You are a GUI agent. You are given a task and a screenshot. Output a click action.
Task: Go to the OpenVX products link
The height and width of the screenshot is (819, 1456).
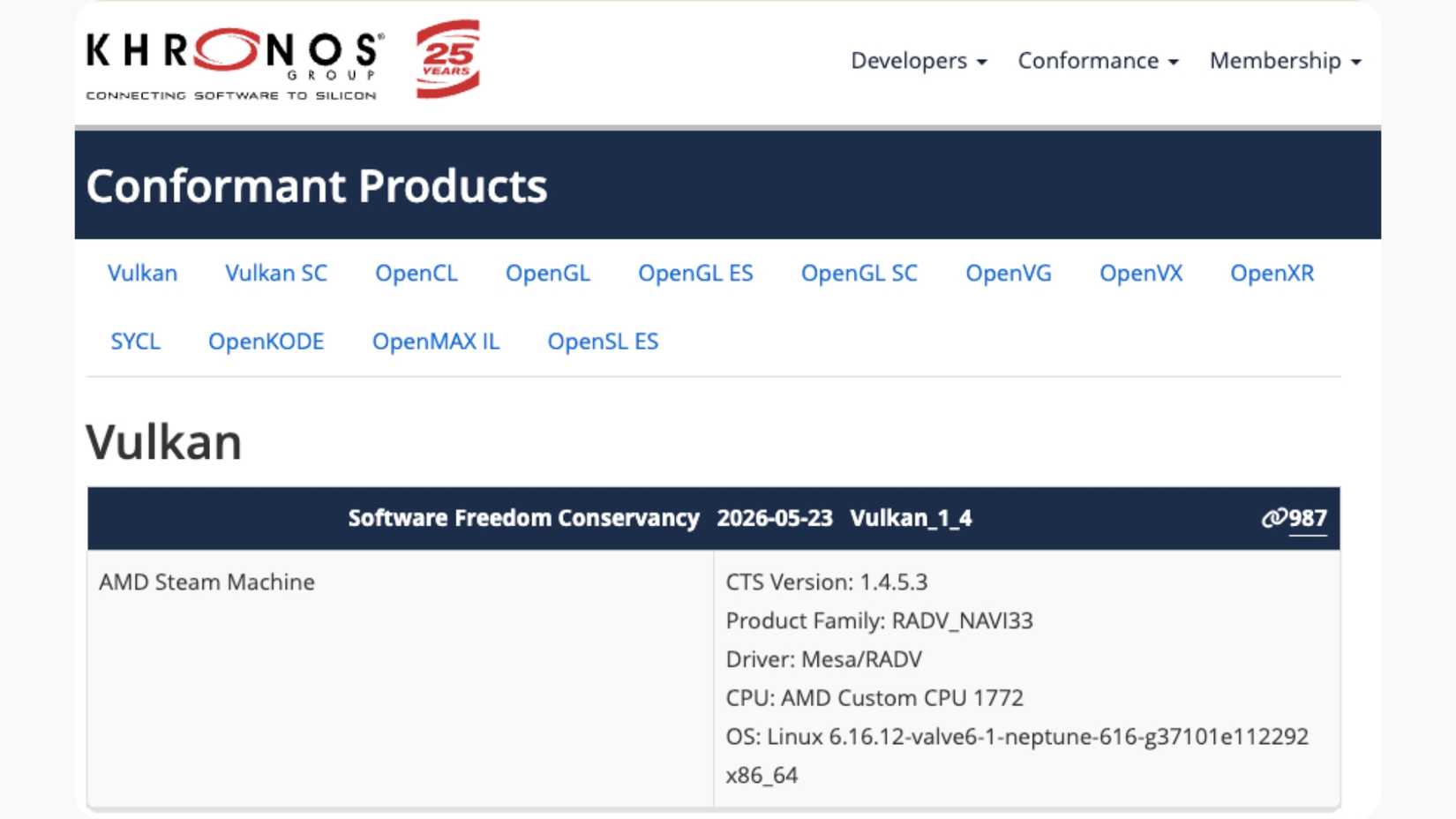click(x=1141, y=274)
